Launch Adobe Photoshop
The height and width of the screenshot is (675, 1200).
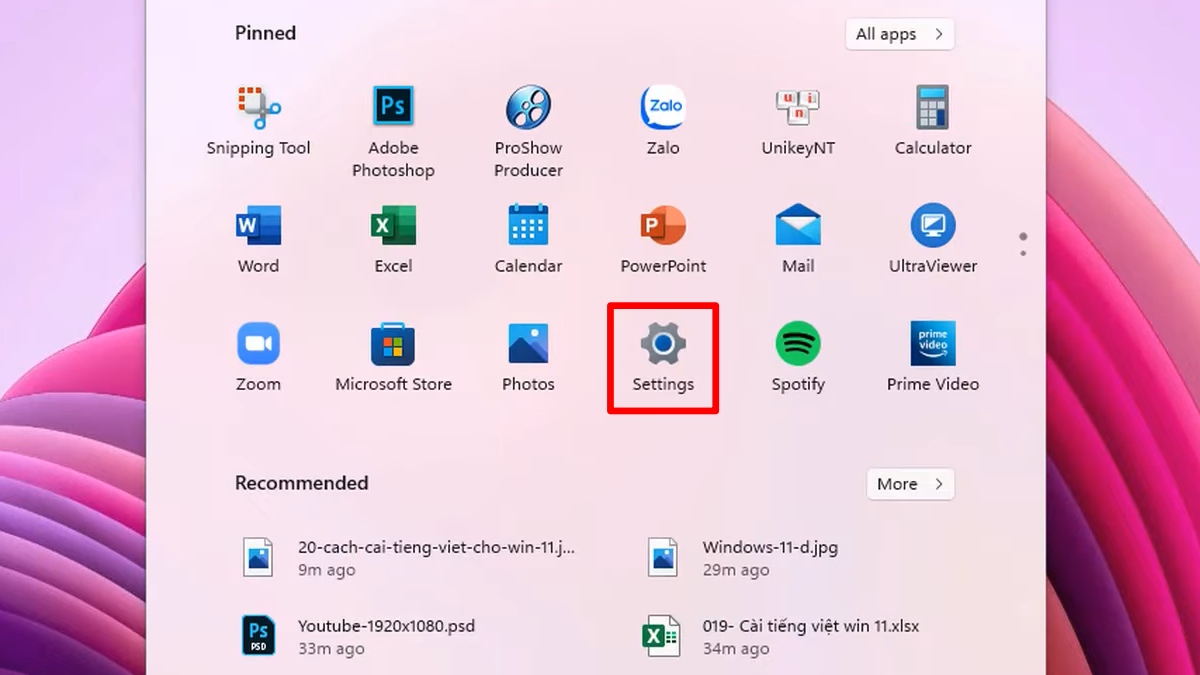393,131
